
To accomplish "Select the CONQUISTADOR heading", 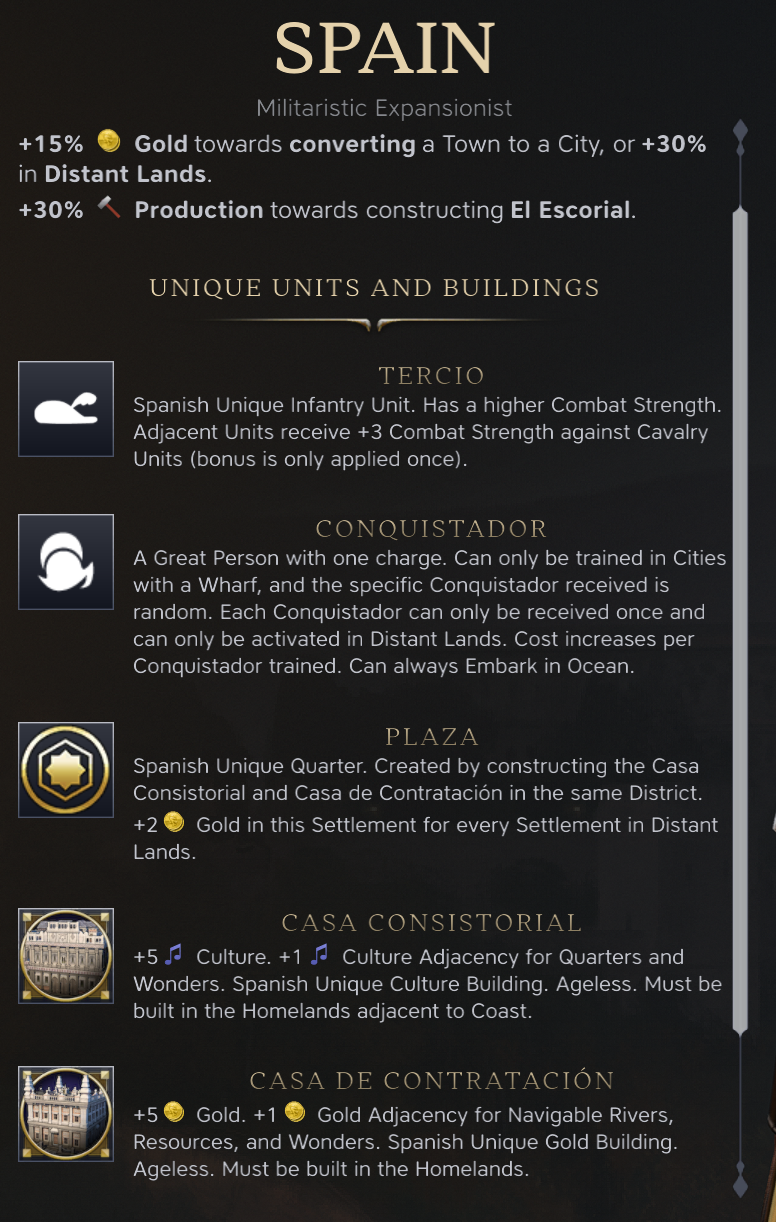I will click(431, 528).
